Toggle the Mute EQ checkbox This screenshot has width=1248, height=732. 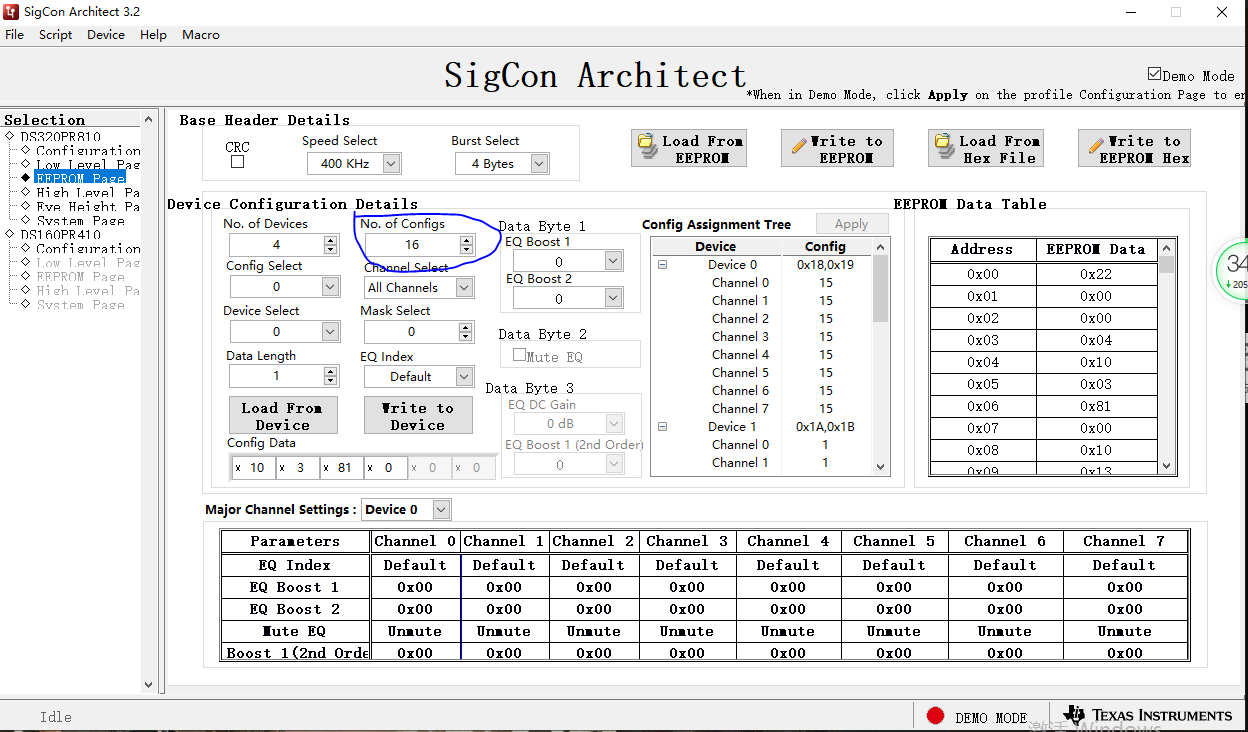click(519, 355)
